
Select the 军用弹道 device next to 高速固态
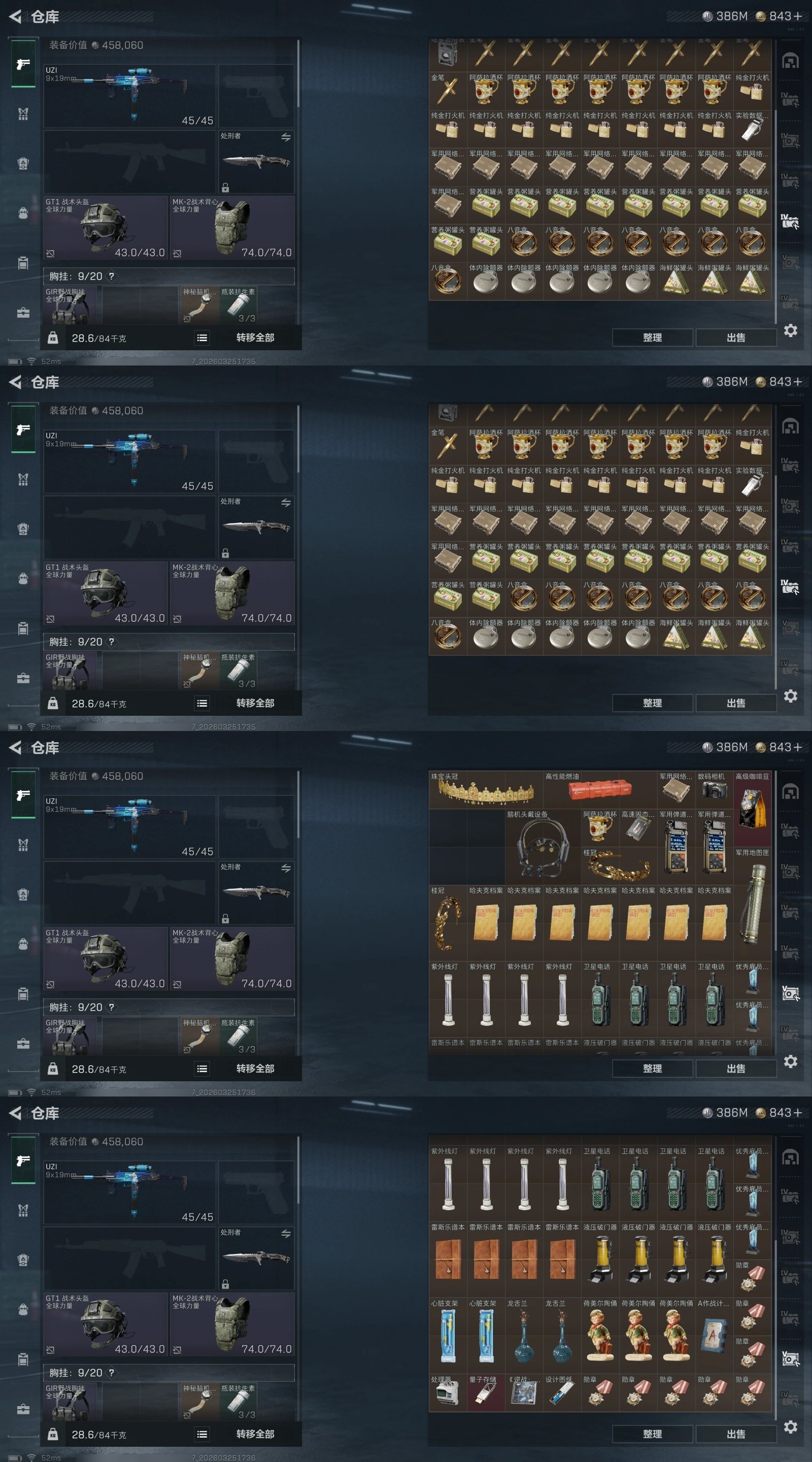click(676, 847)
